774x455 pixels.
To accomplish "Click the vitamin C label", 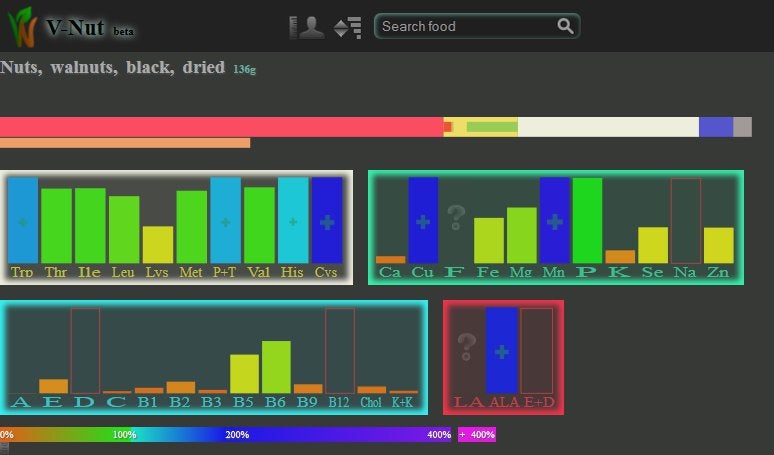I will tap(116, 402).
